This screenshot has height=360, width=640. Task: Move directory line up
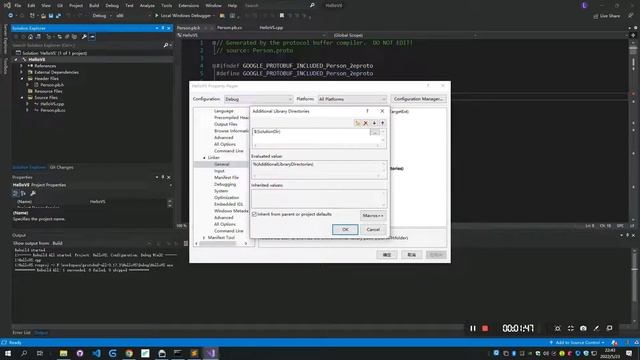[x=382, y=123]
